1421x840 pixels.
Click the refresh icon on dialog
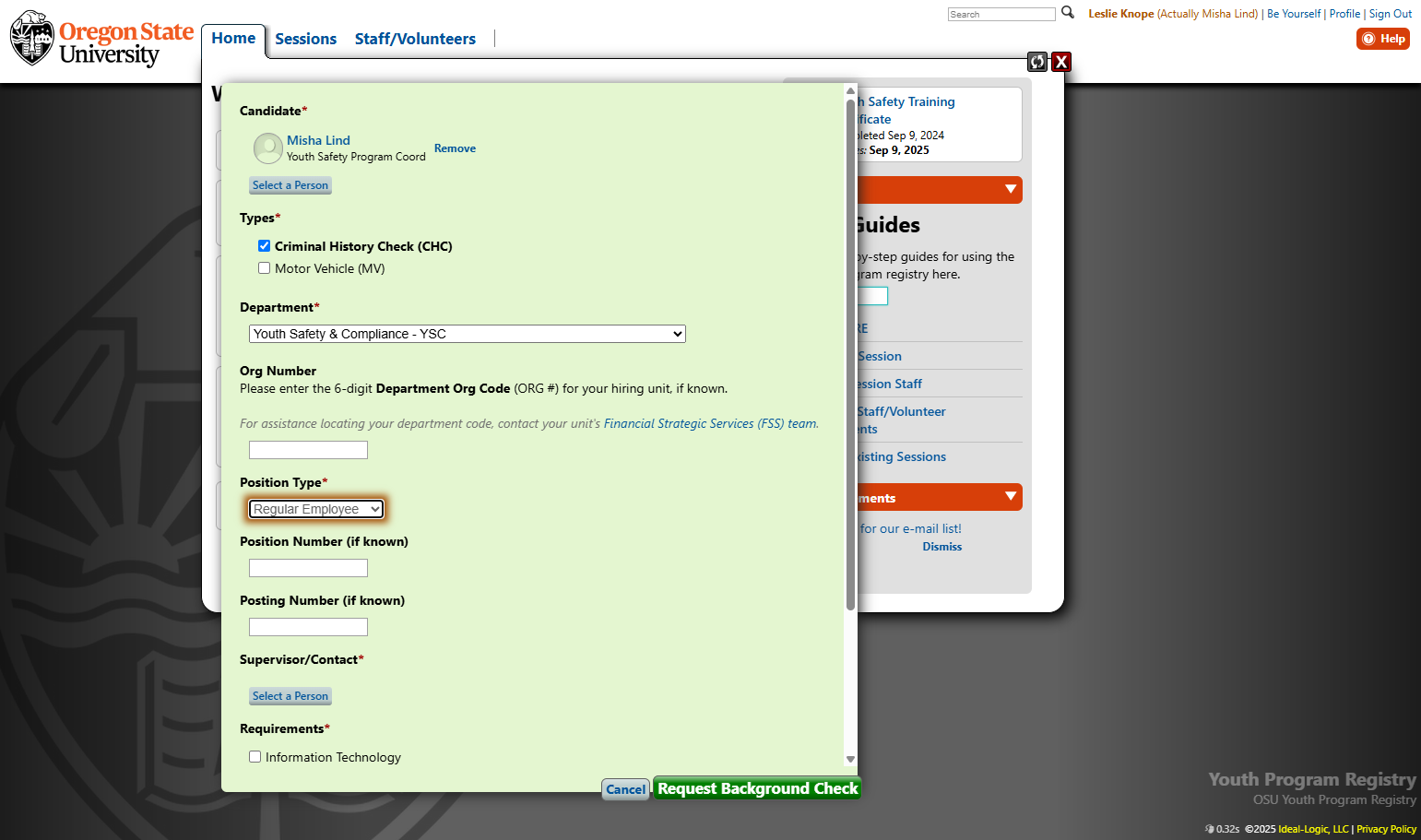(1037, 62)
